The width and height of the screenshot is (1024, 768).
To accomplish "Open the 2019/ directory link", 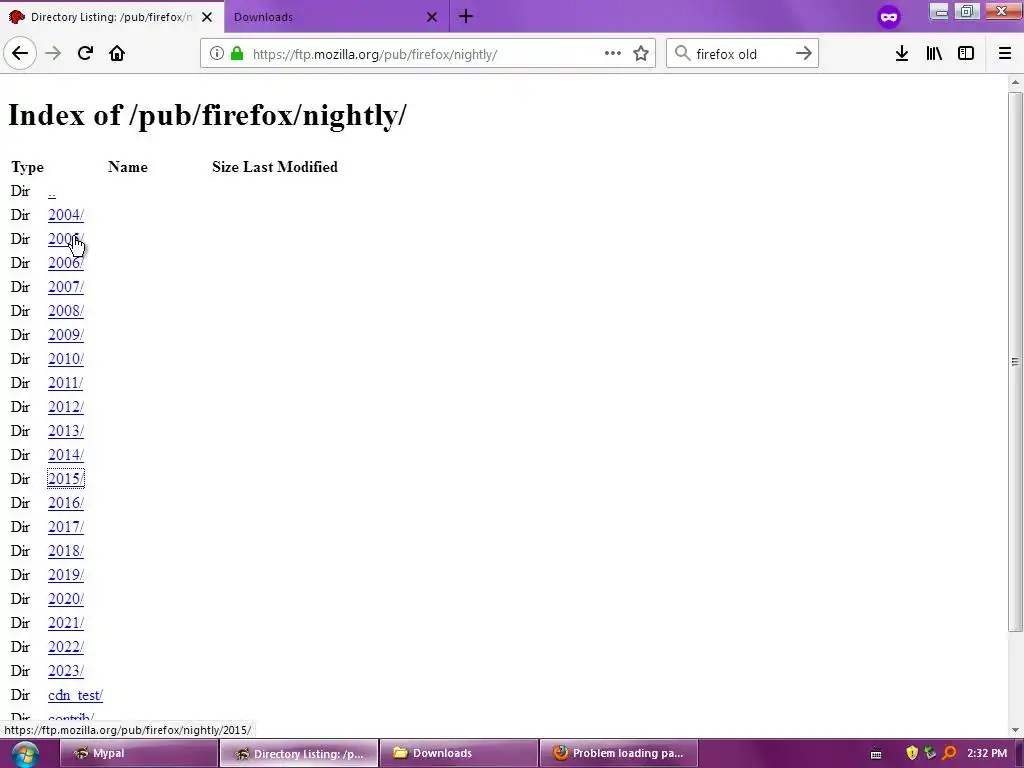I will (x=66, y=575).
